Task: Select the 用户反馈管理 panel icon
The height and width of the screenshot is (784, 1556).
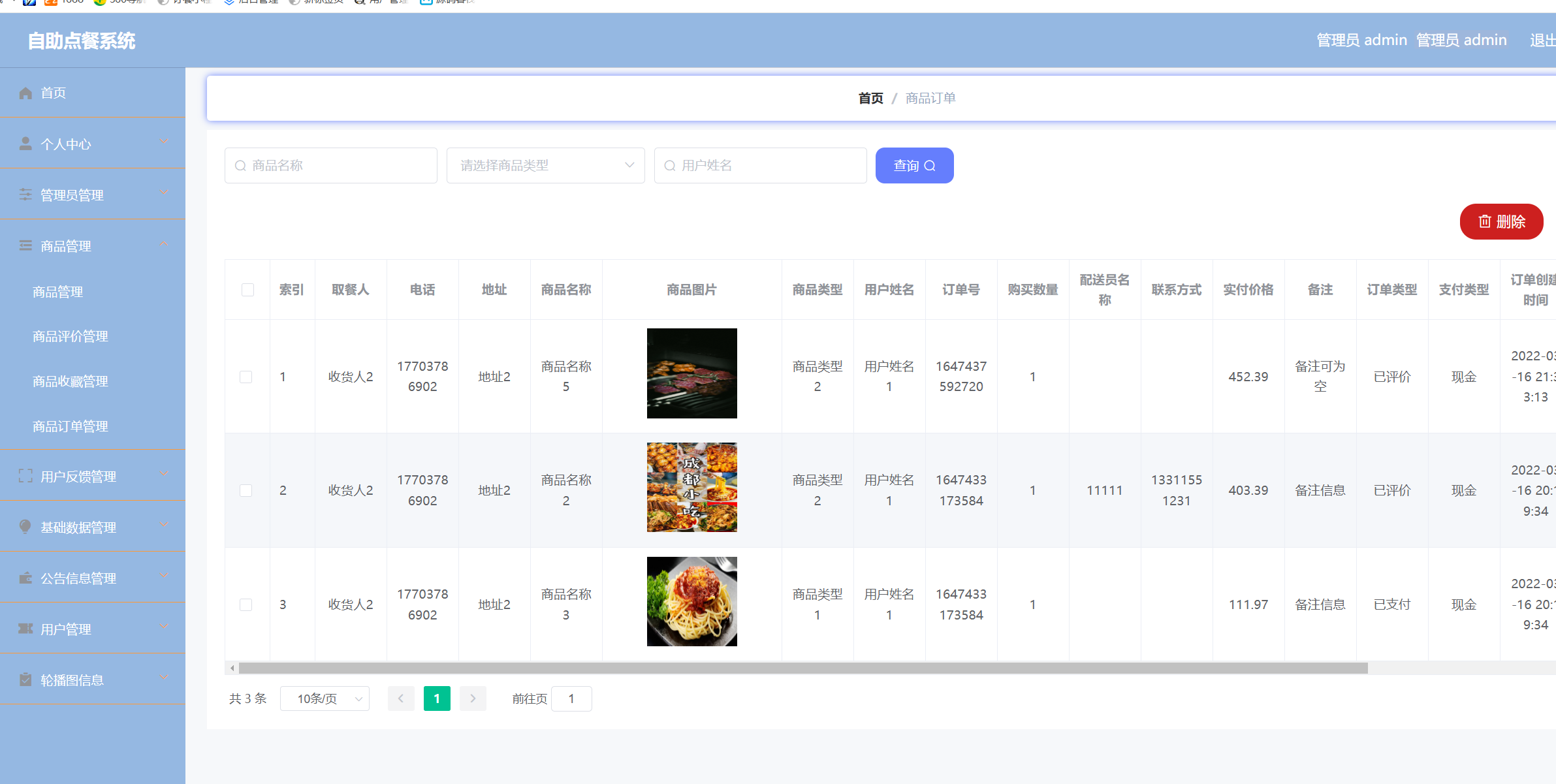Action: 25,476
